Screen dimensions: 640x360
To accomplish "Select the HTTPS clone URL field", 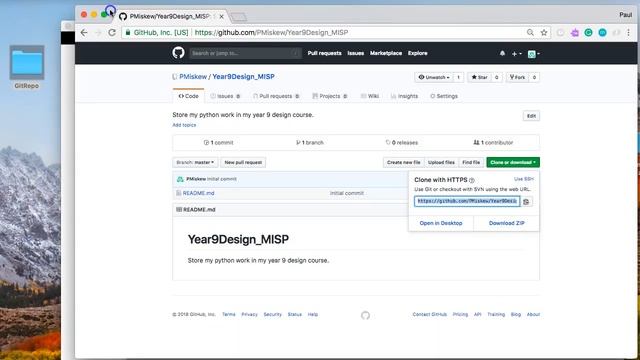I will [x=467, y=201].
